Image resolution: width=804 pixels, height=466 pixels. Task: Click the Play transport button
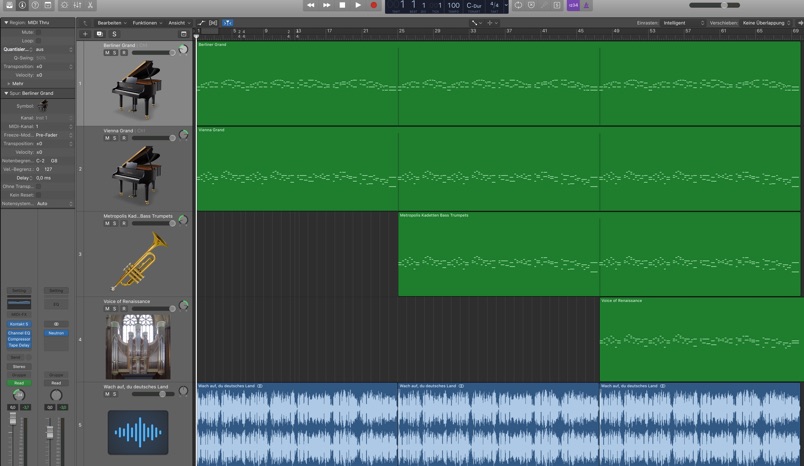click(358, 5)
